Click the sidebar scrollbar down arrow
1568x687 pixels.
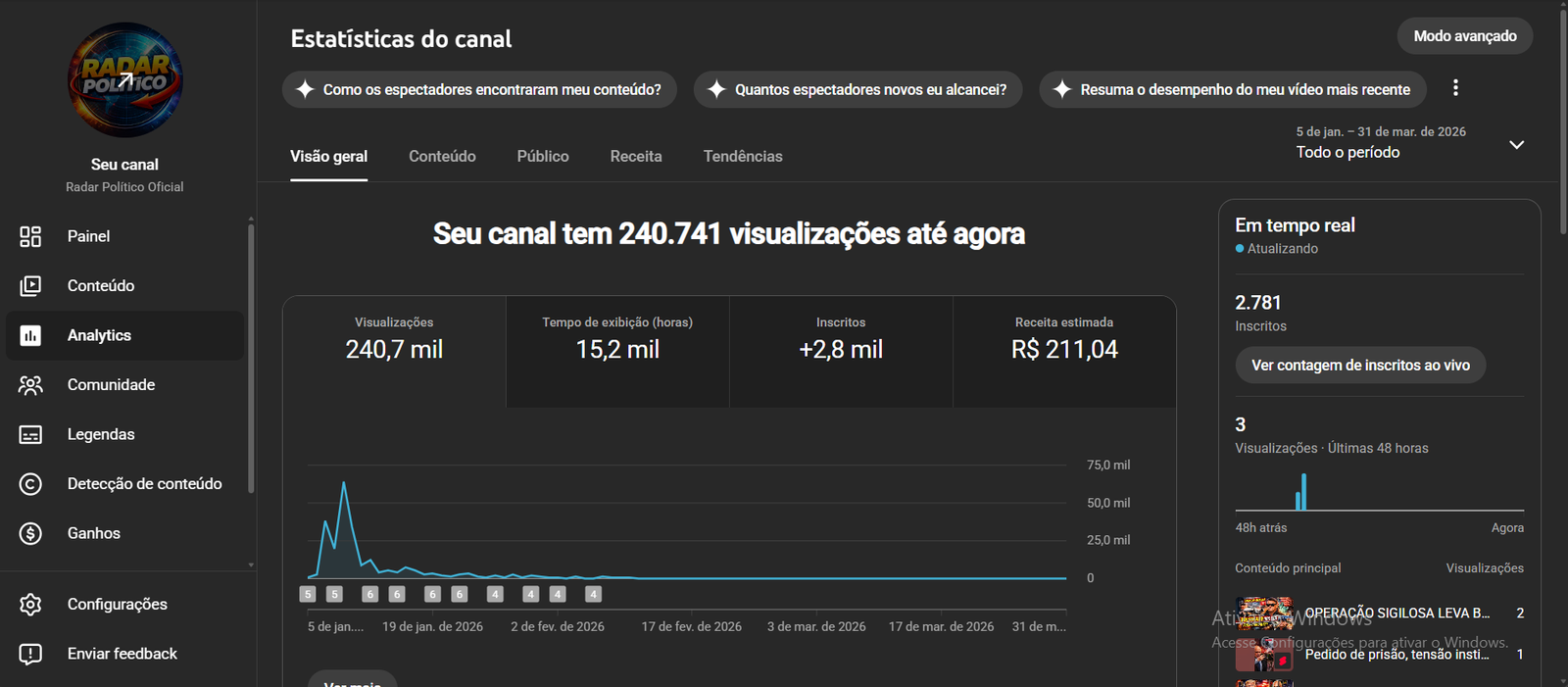251,565
